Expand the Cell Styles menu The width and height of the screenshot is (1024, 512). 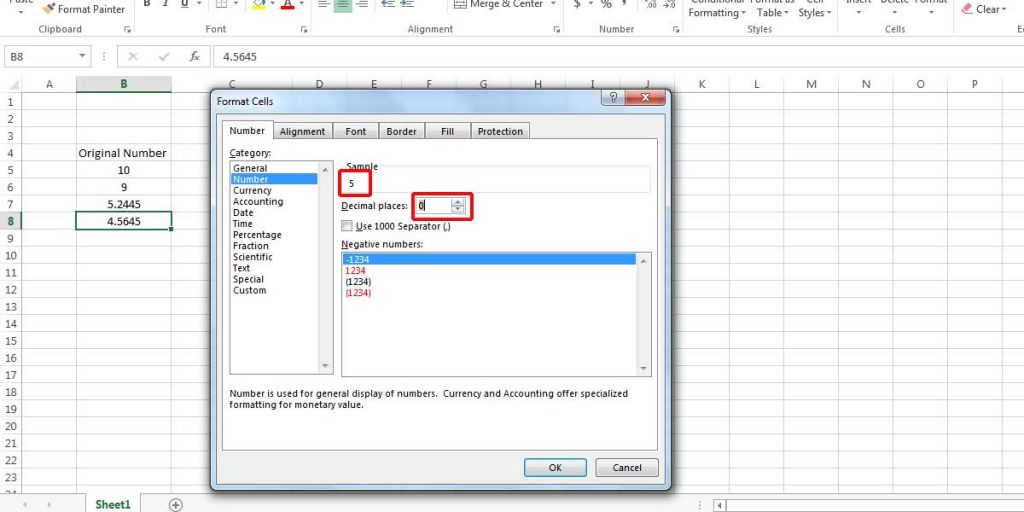[x=815, y=9]
